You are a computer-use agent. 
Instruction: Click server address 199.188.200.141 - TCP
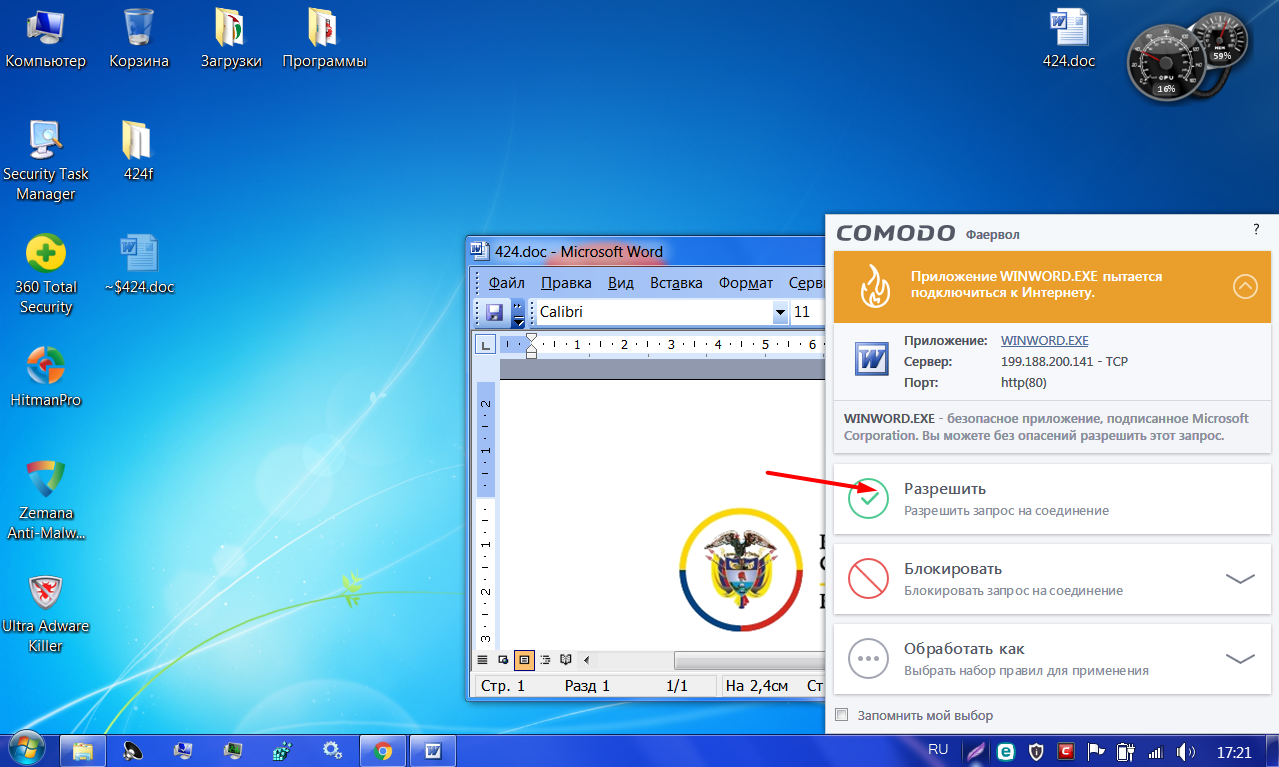1064,361
